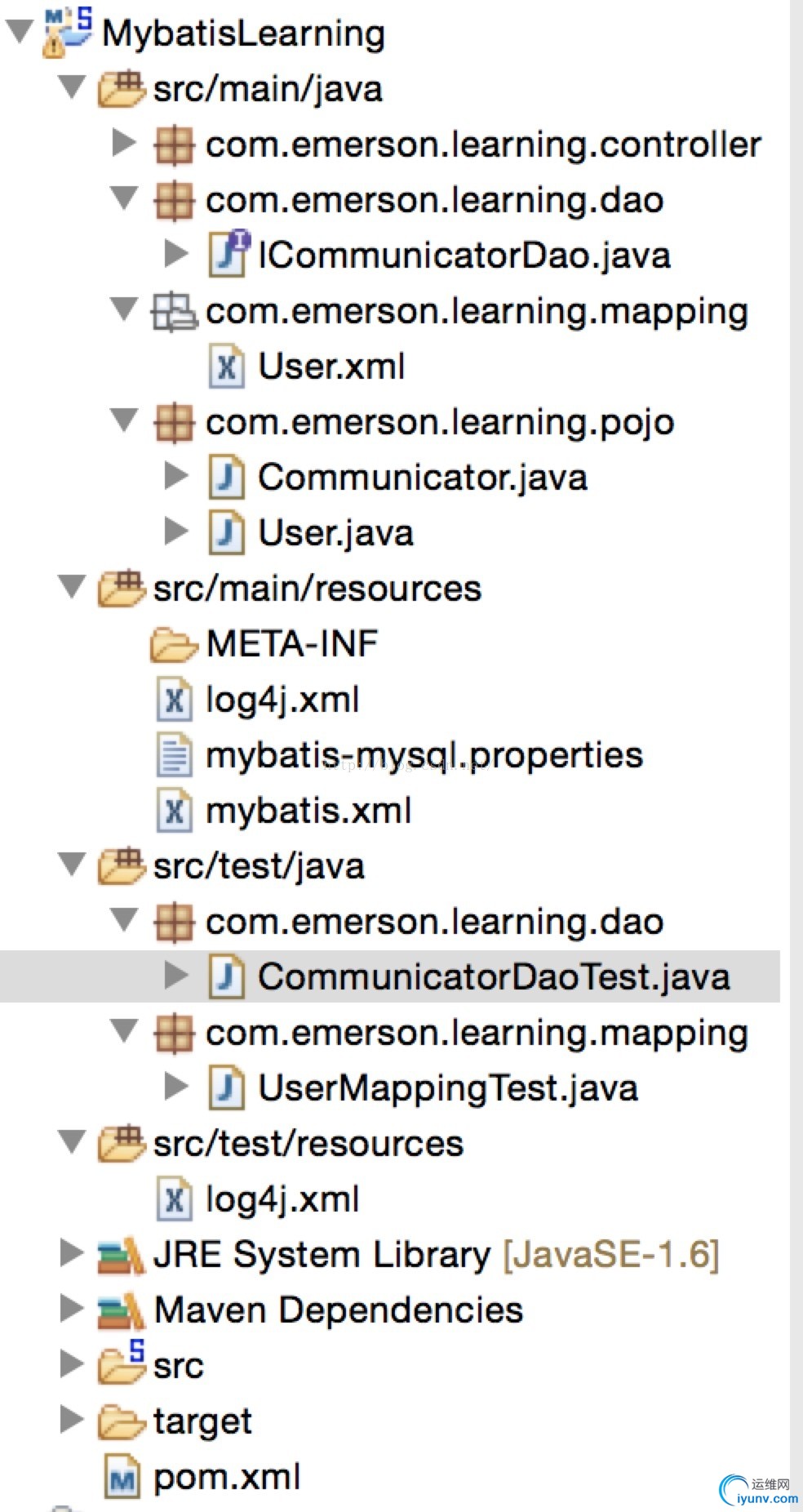Click the pom.xml Maven file icon
The width and height of the screenshot is (803, 1512).
[122, 1478]
